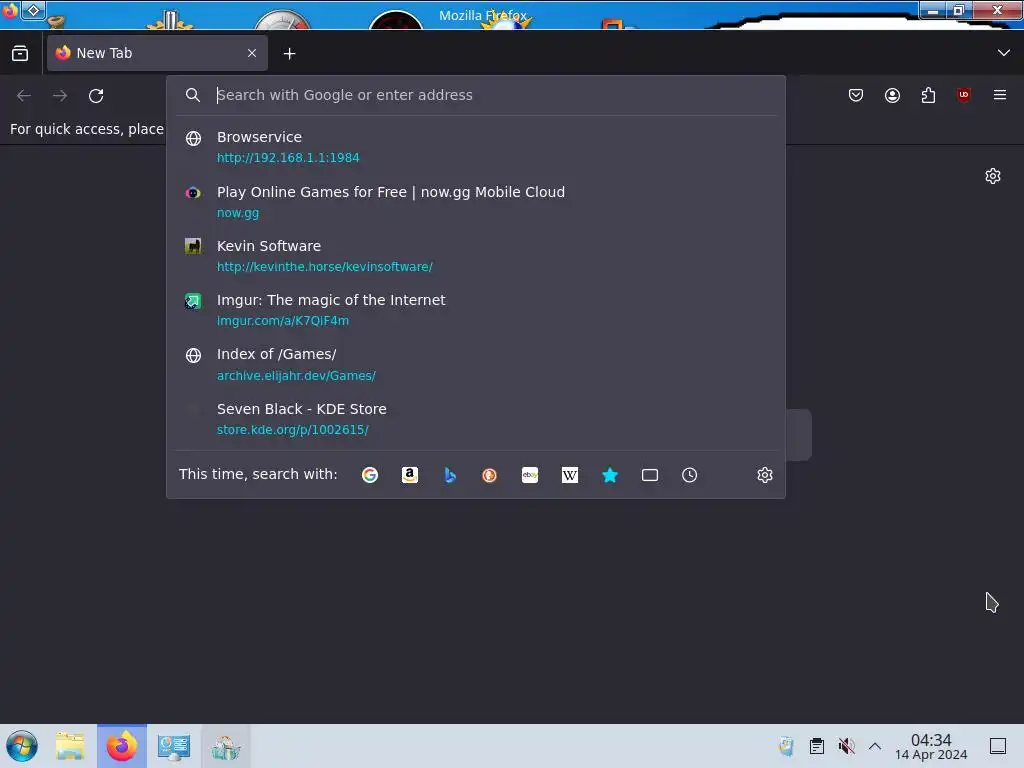Open Firefox View tab list icon
1024x768 pixels.
click(x=20, y=53)
